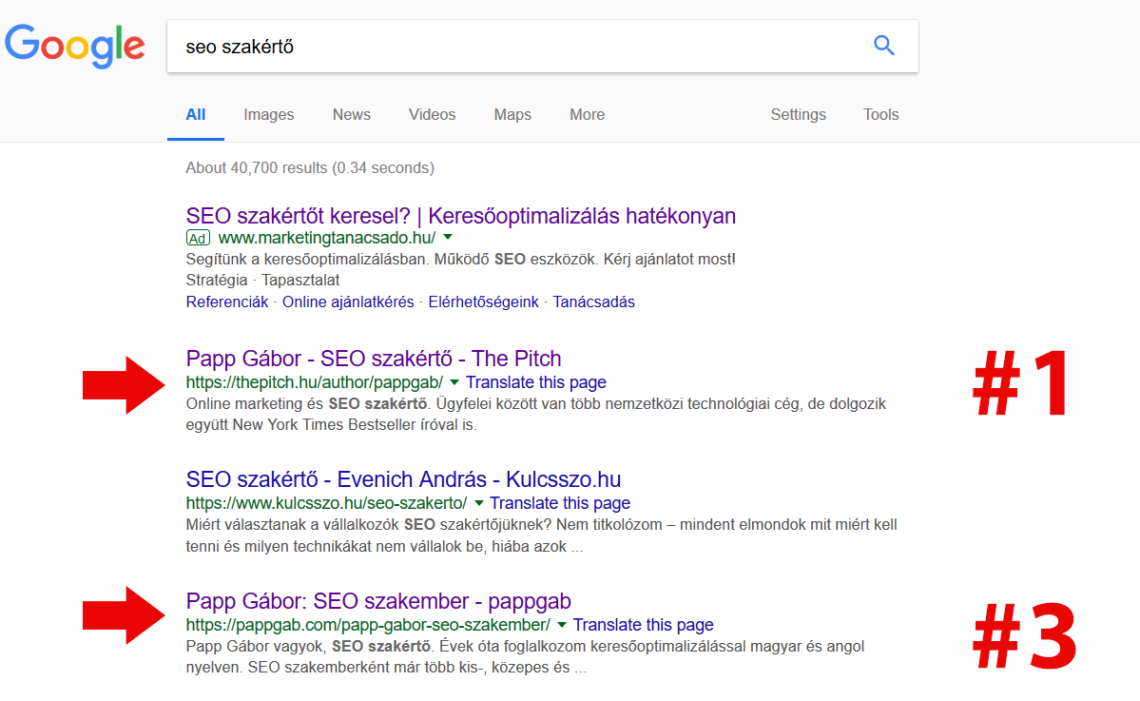Click snippet beginning 'Papp Gábor vagyok'
This screenshot has height=701, width=1140.
[525, 657]
